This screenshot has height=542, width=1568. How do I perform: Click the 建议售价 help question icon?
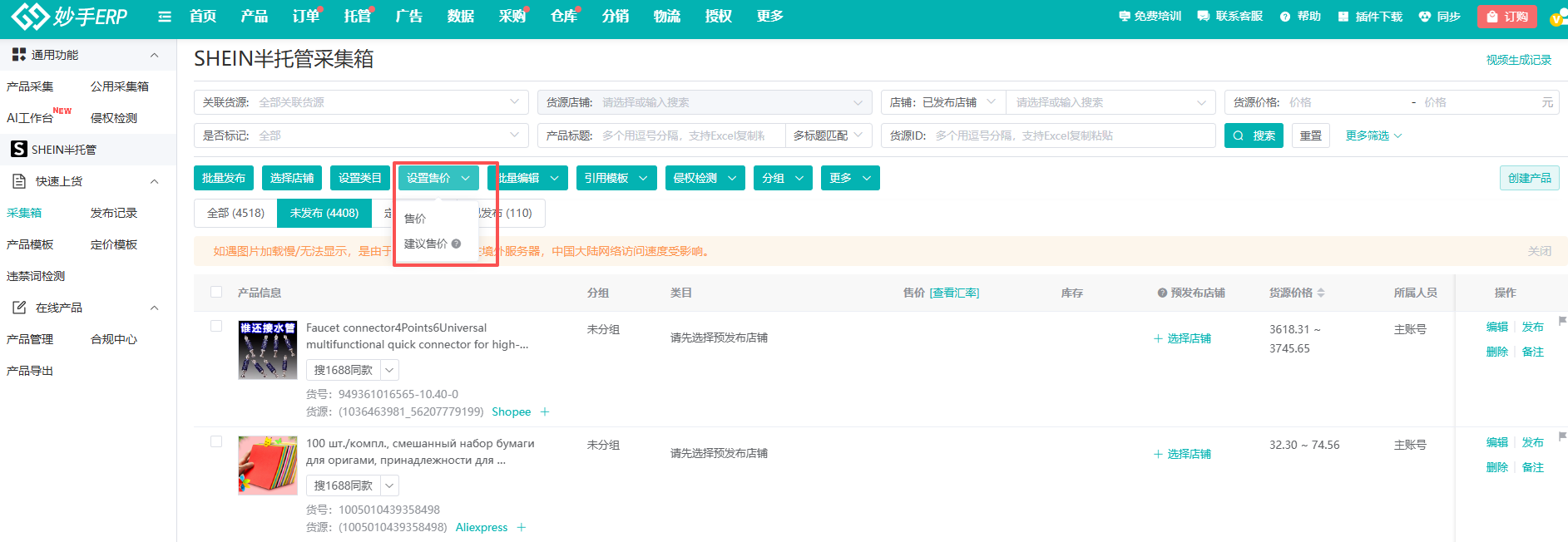tap(457, 244)
